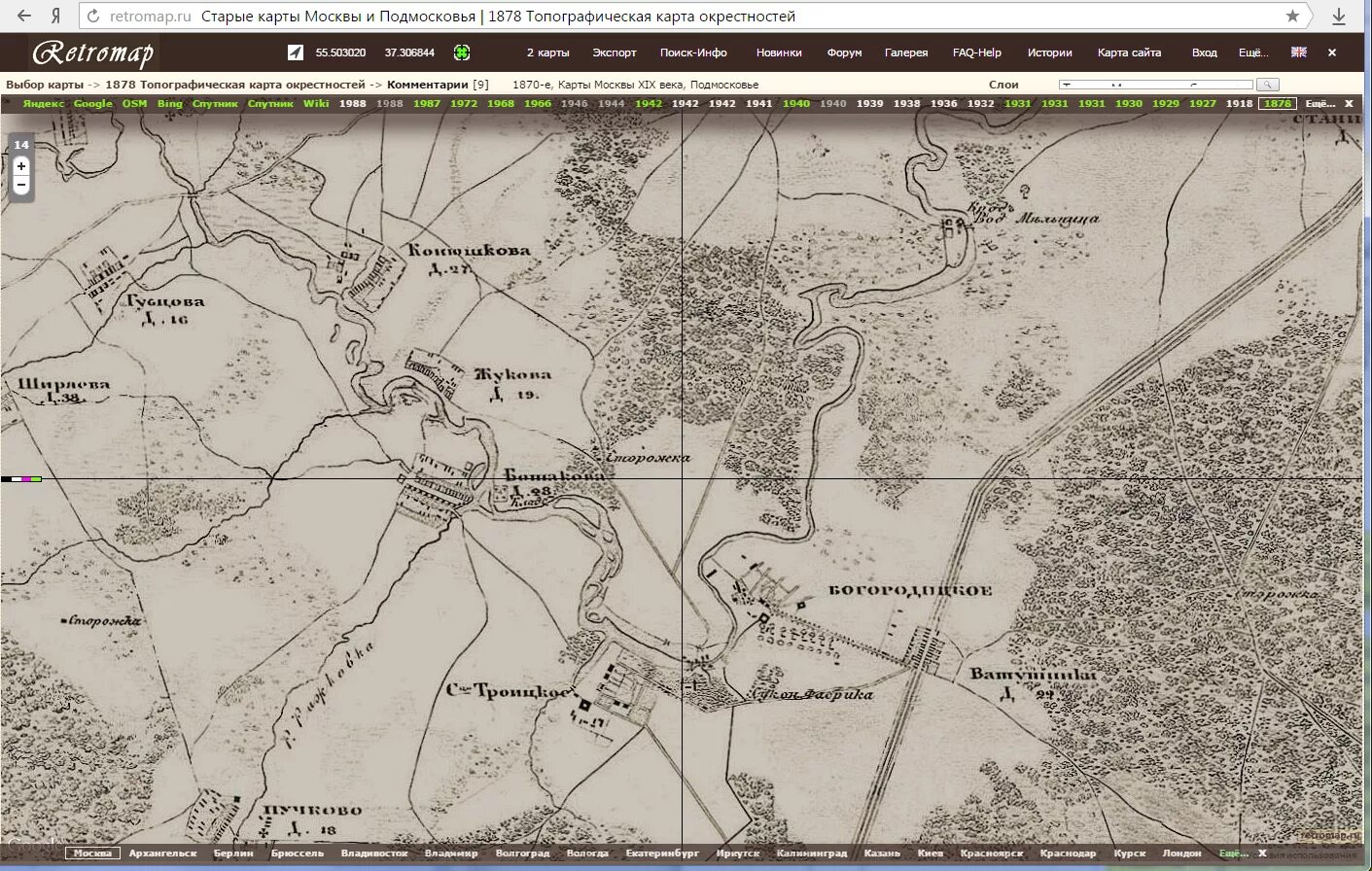The width and height of the screenshot is (1372, 871).
Task: Click the Богородицкое village on the map
Action: [909, 590]
